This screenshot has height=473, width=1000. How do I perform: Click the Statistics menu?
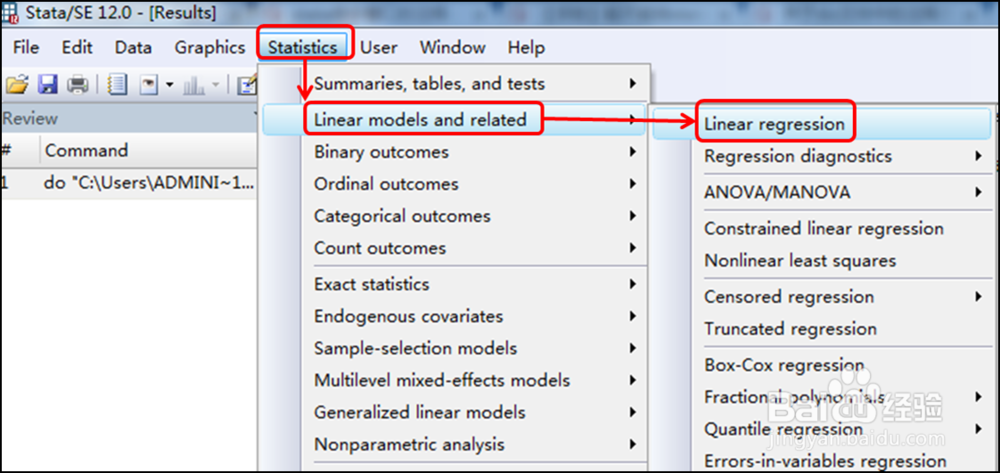tap(303, 47)
